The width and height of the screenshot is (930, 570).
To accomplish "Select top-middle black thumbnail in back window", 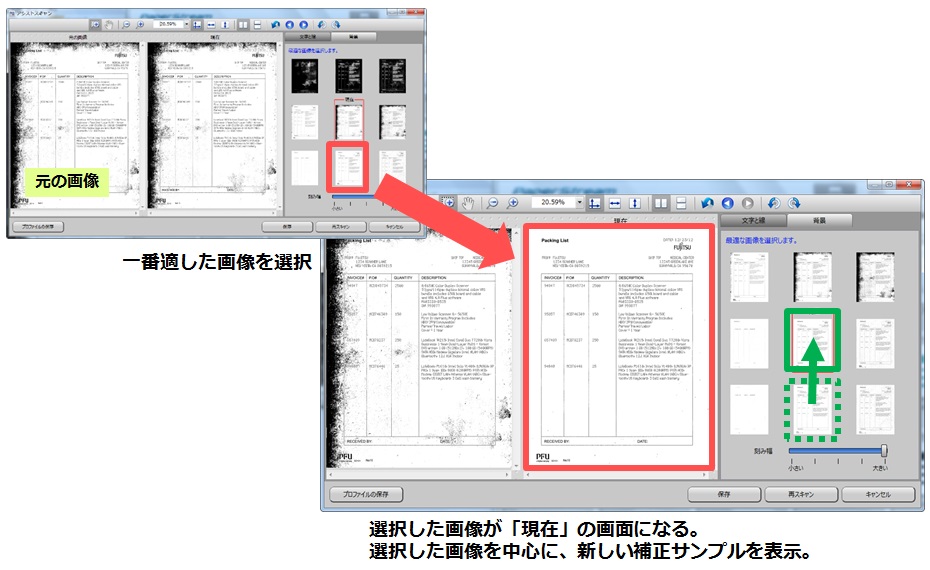I will 349,75.
